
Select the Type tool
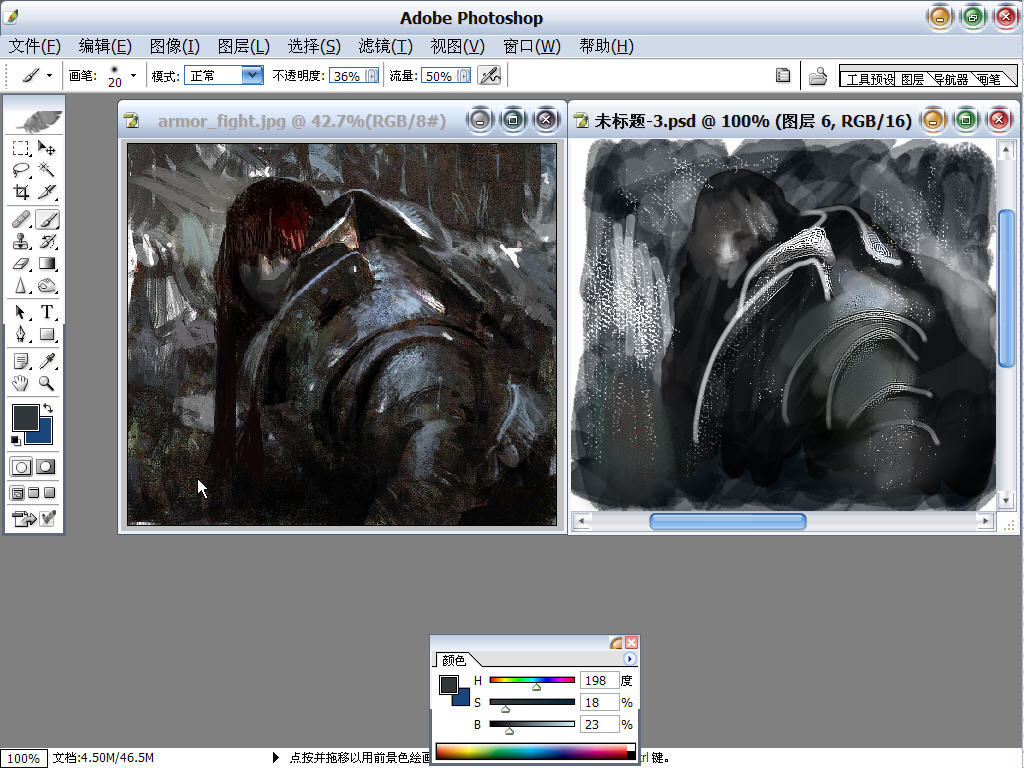click(x=46, y=312)
